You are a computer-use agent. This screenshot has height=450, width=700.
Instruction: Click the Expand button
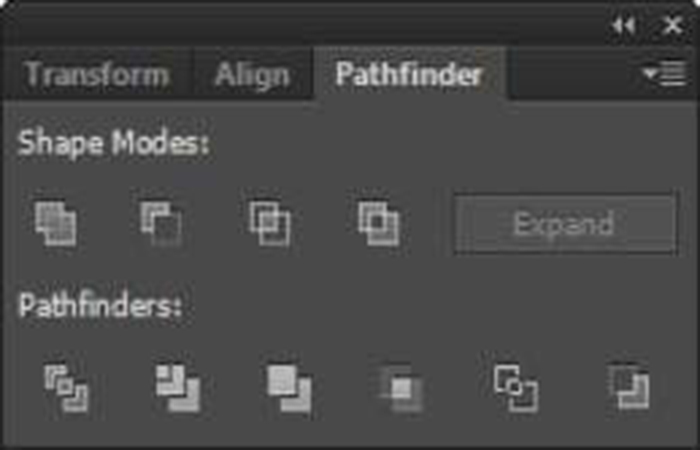pos(565,224)
